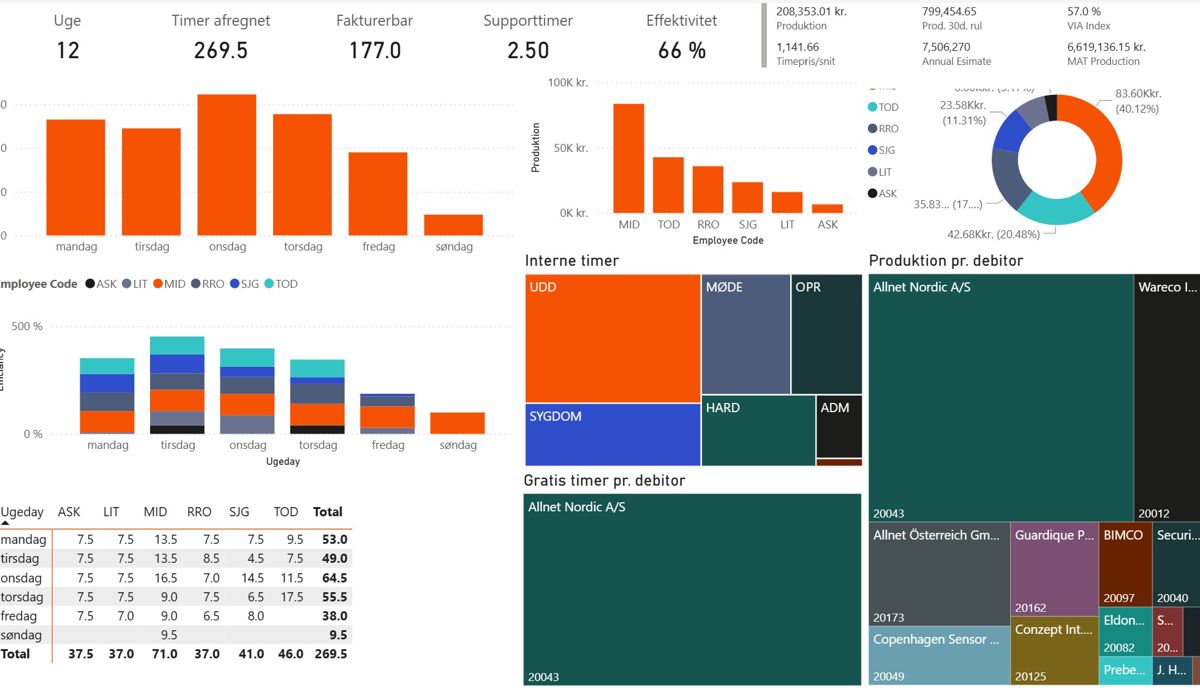
Task: Click the MID column header in the table
Action: [155, 511]
